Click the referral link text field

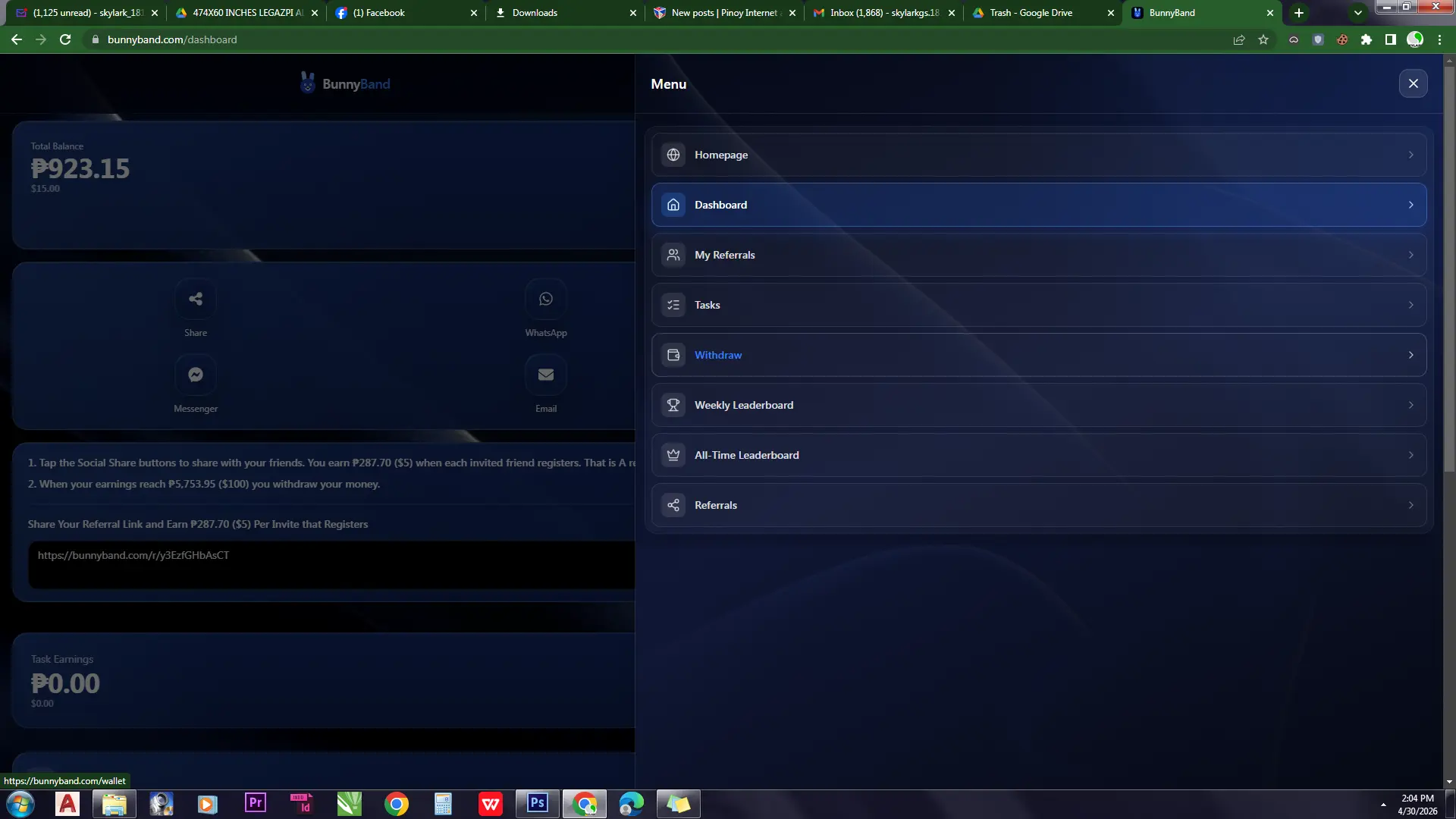[x=331, y=564]
